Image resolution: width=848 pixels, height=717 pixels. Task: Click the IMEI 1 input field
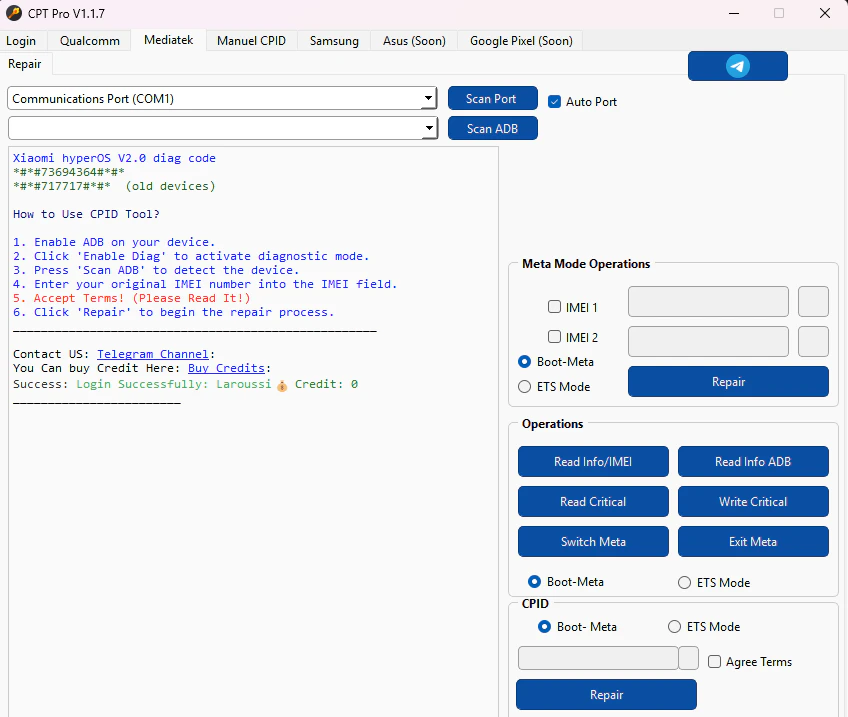point(708,302)
